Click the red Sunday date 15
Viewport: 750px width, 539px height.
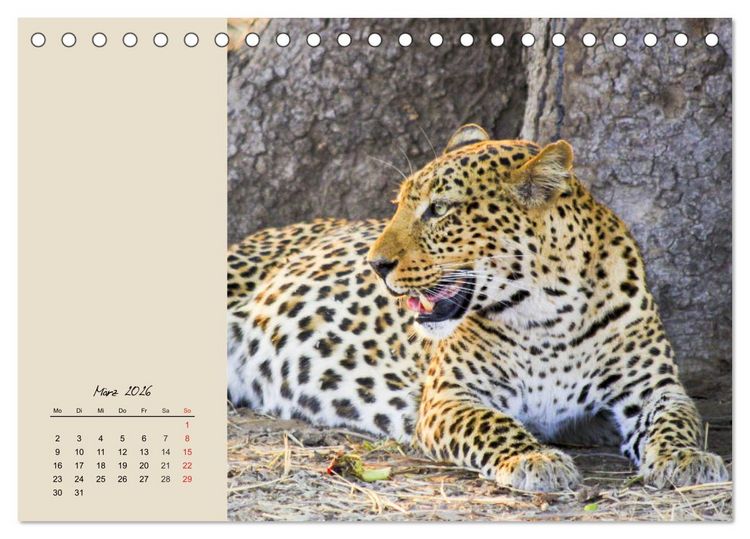(x=187, y=452)
